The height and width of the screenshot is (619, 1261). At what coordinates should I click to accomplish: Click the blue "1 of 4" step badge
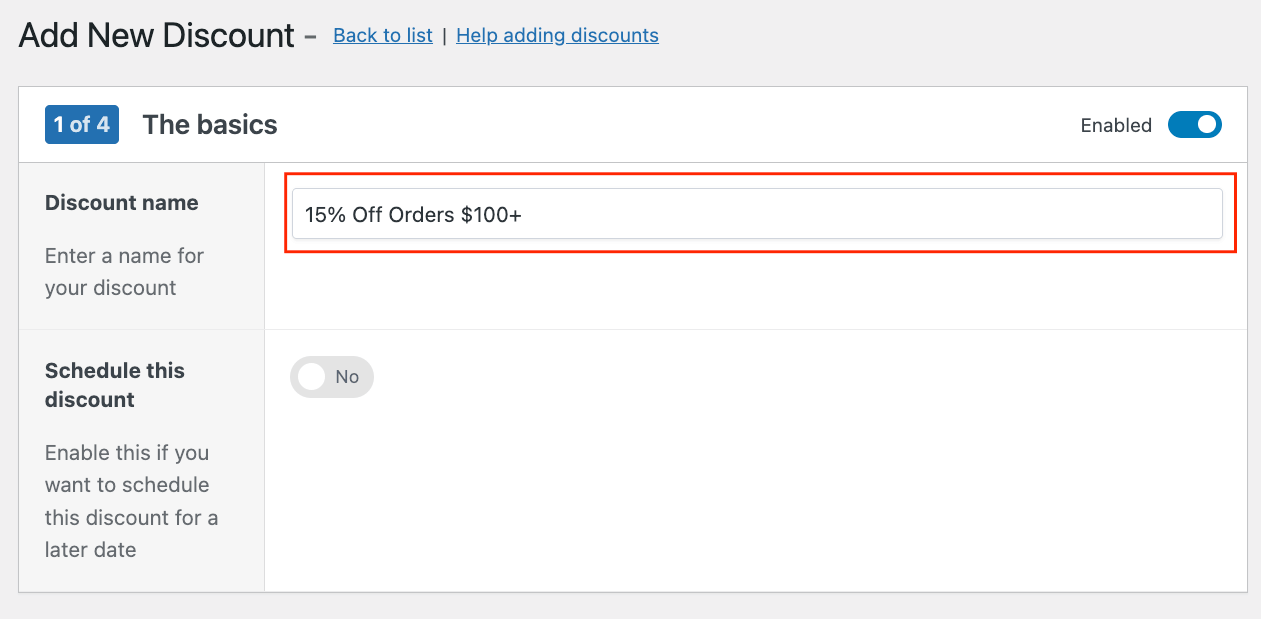81,124
